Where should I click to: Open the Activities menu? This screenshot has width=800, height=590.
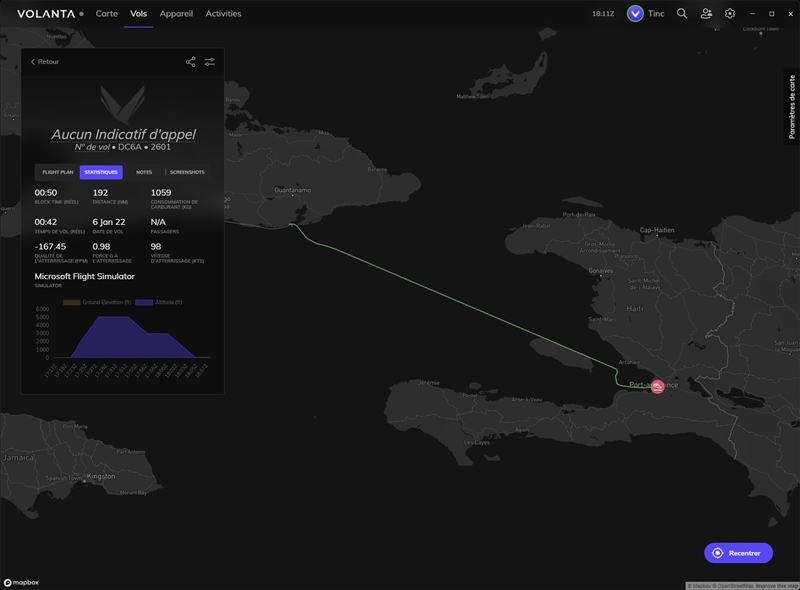(223, 14)
